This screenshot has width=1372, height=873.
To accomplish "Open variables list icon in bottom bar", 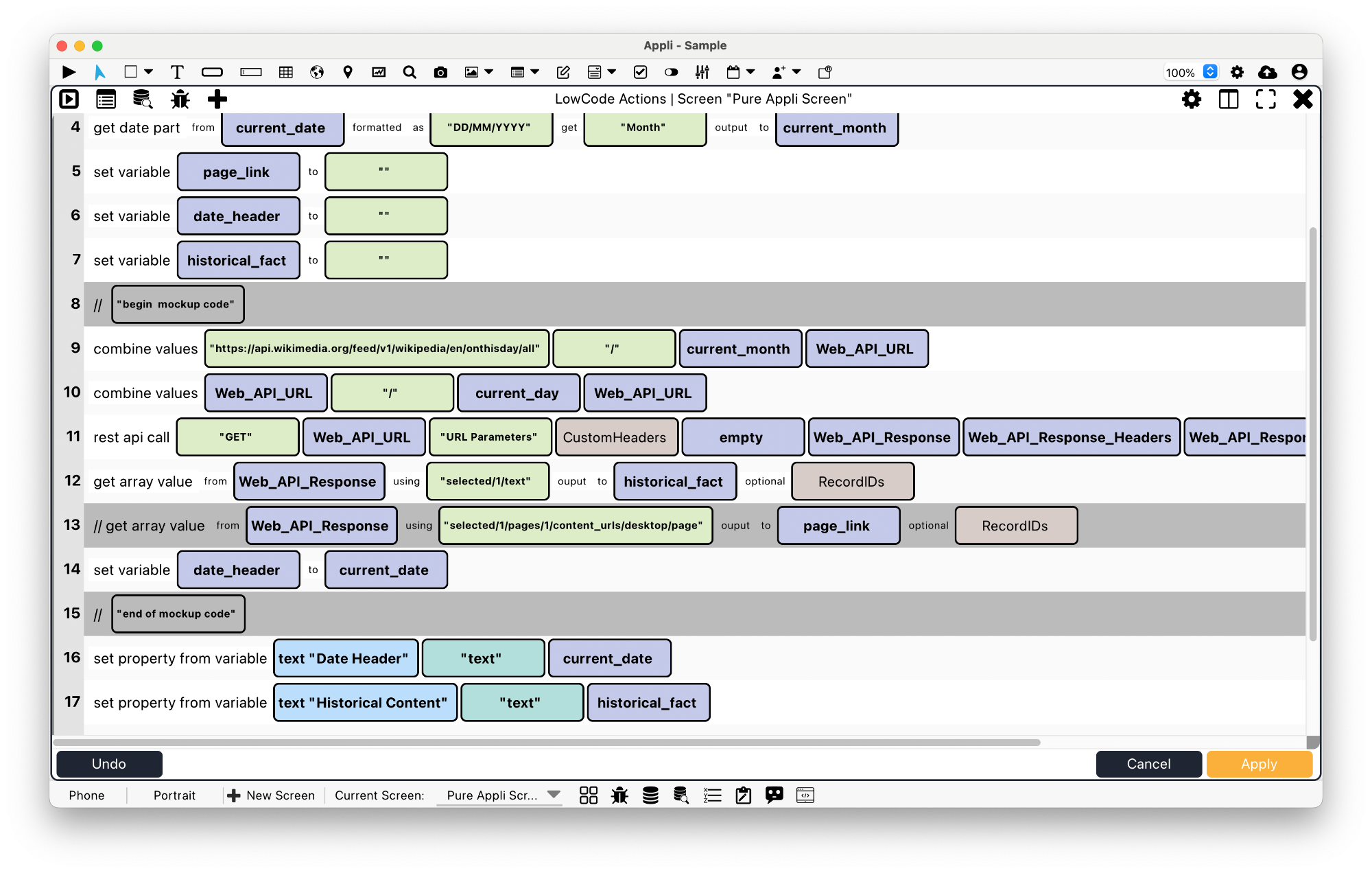I will pos(713,795).
